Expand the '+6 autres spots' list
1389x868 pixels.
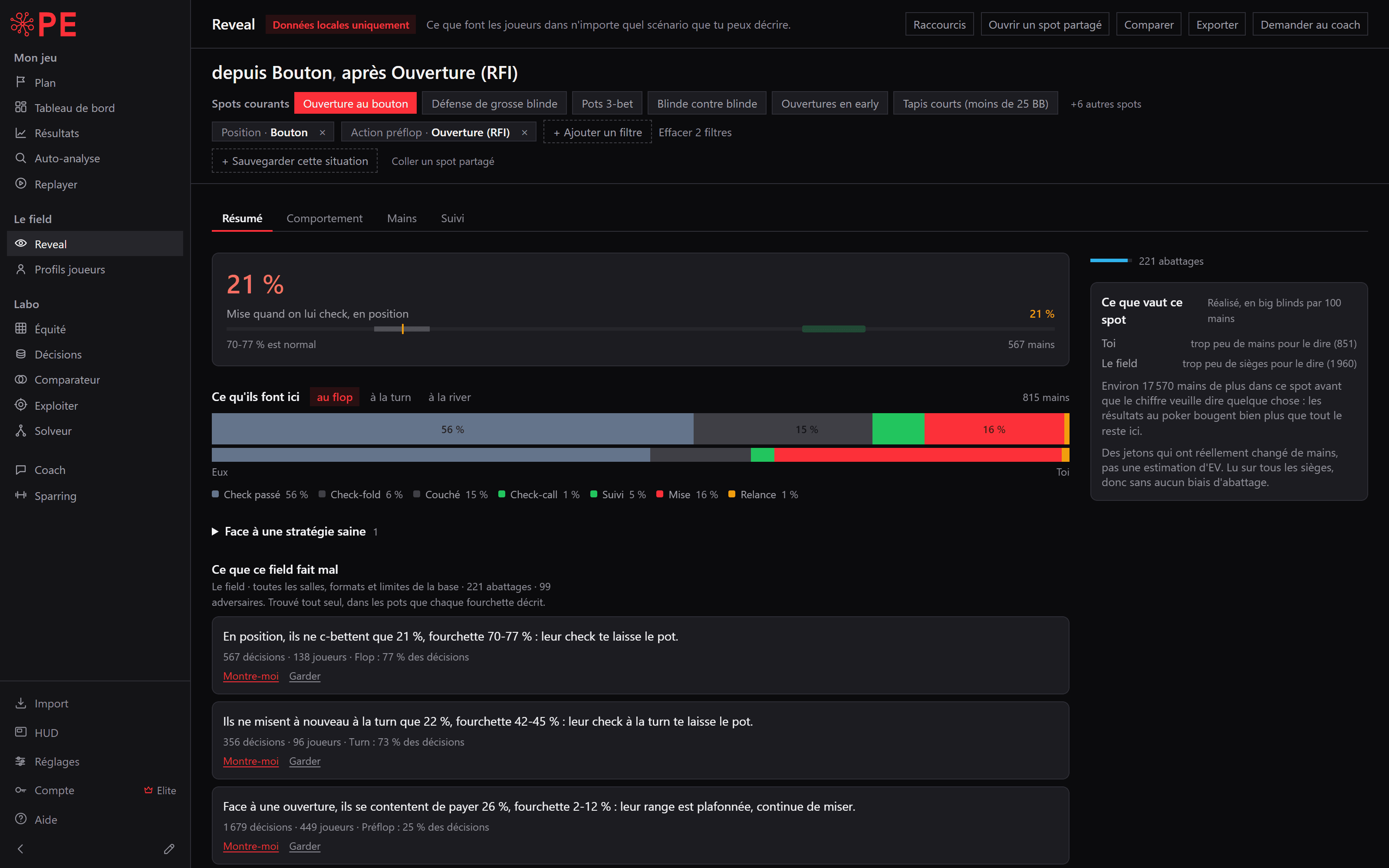1106,104
